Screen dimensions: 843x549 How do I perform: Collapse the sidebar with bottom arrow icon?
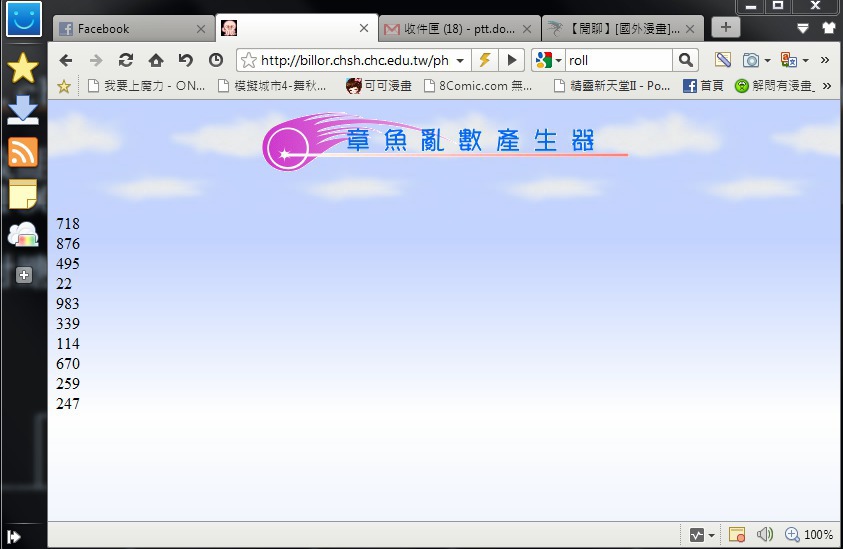pos(13,537)
